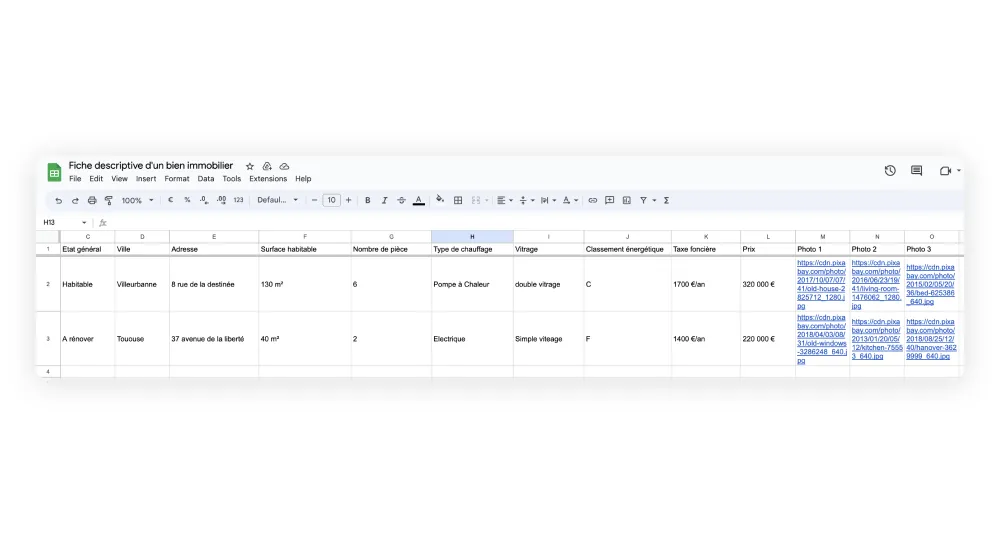Open Functions sigma icon

666,200
